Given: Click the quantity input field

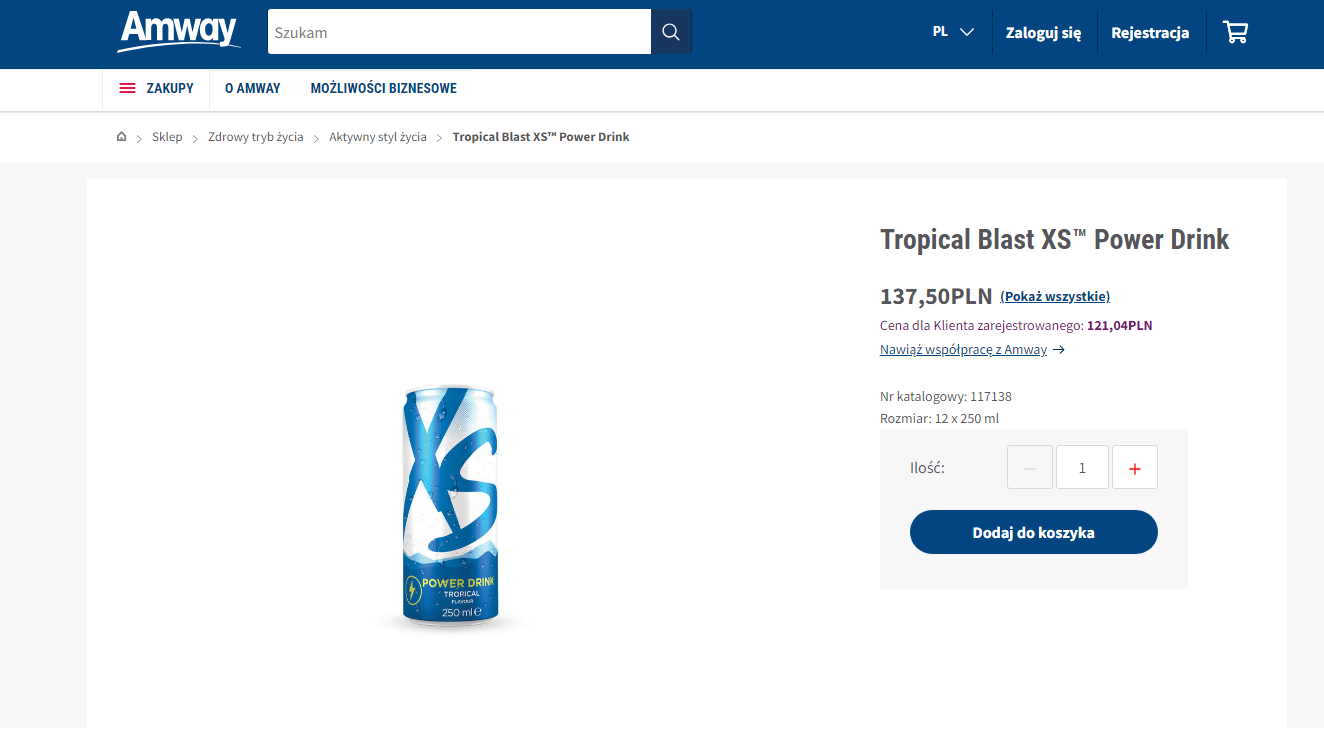Looking at the screenshot, I should [1082, 468].
